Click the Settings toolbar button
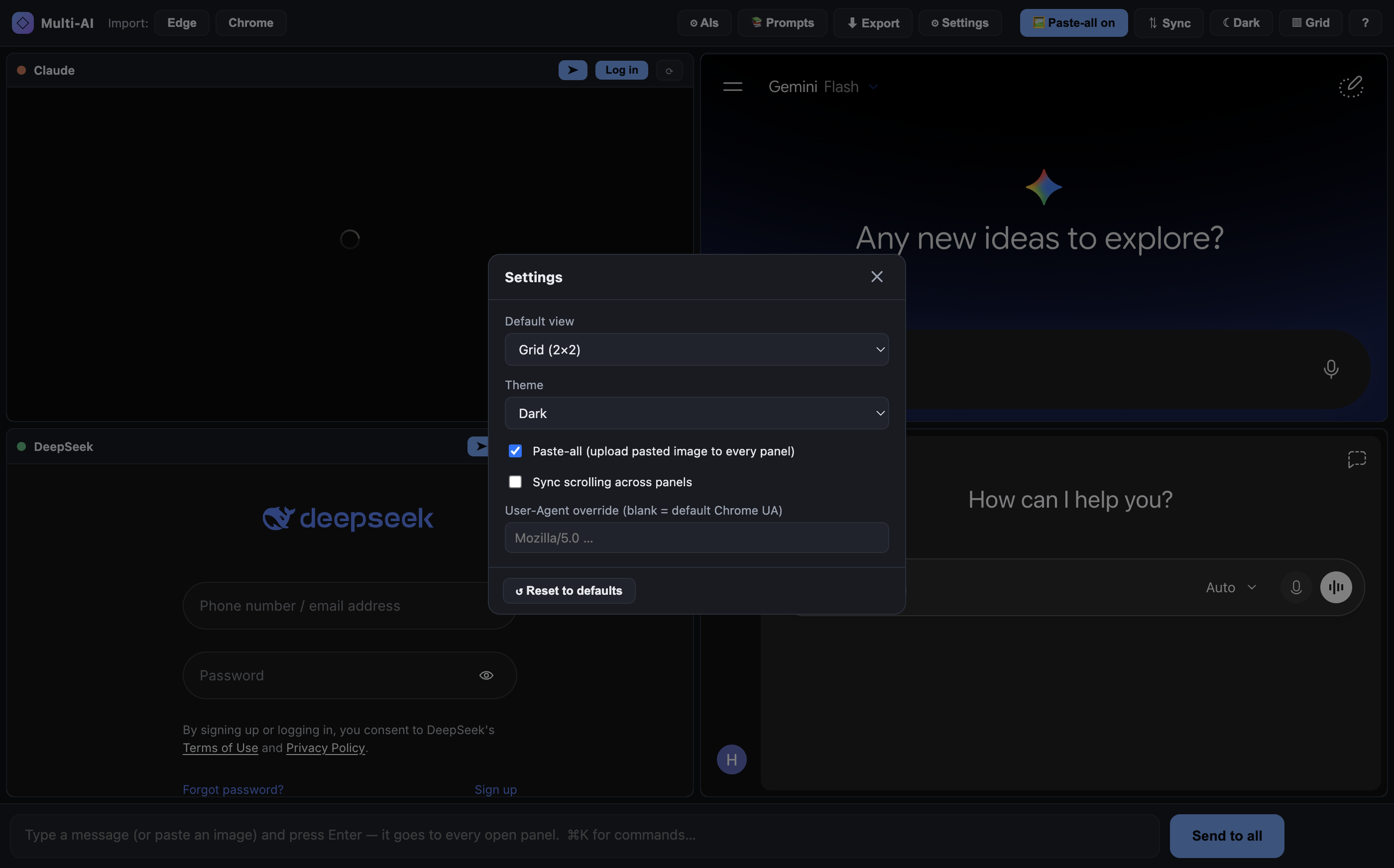1394x868 pixels. (959, 23)
